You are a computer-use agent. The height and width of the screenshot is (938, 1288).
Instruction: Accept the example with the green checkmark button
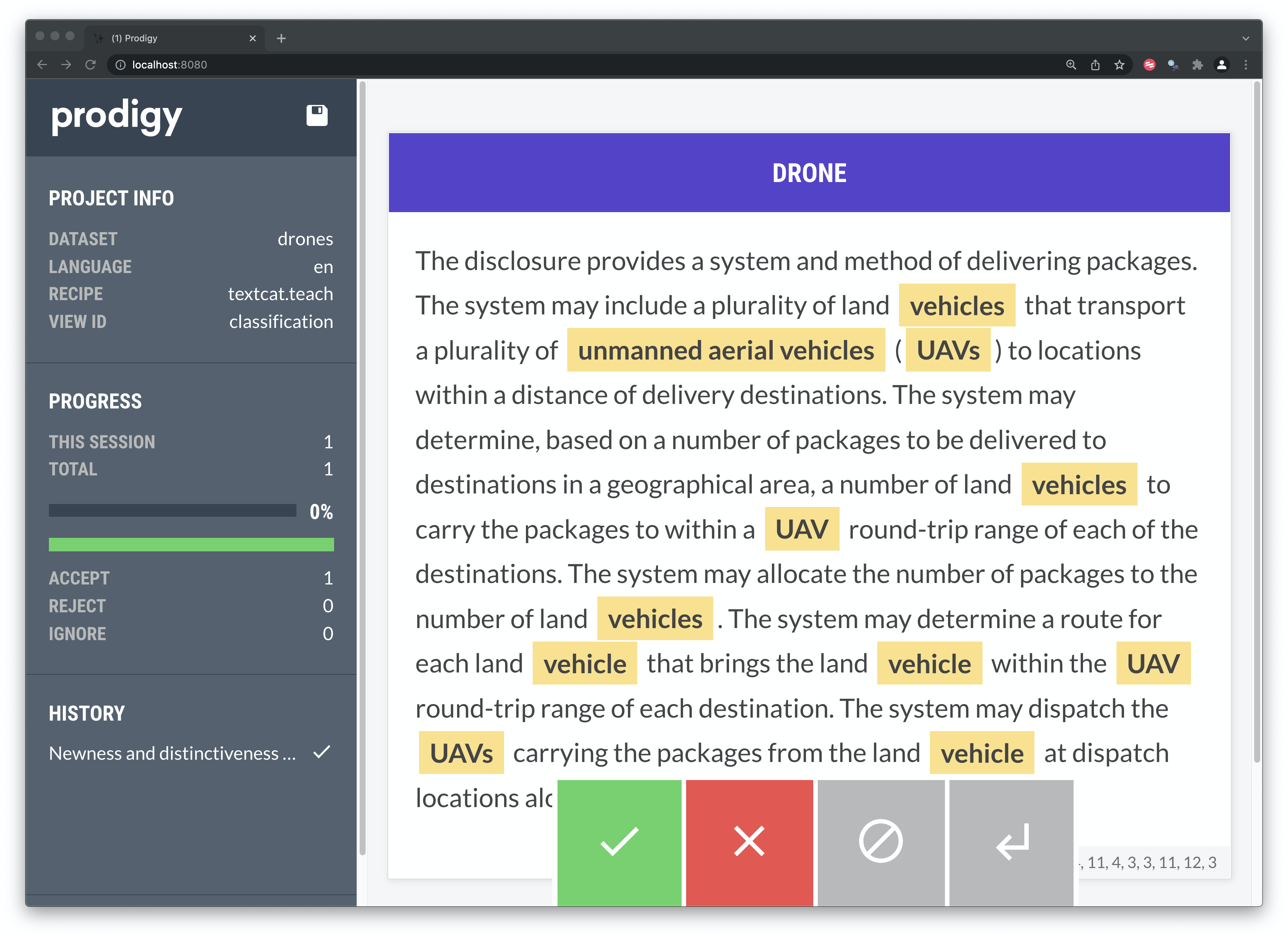click(619, 842)
